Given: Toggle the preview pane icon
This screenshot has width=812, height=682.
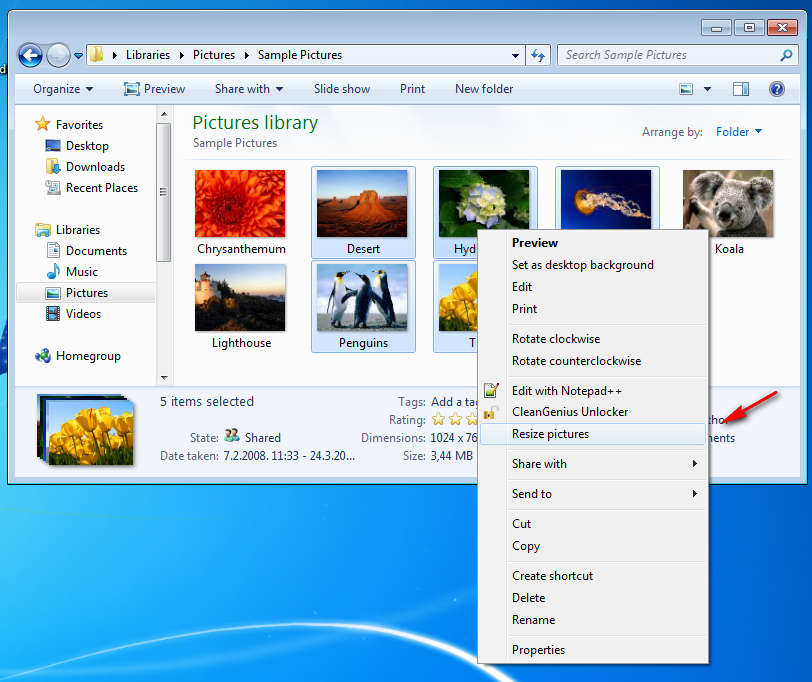Looking at the screenshot, I should point(741,89).
